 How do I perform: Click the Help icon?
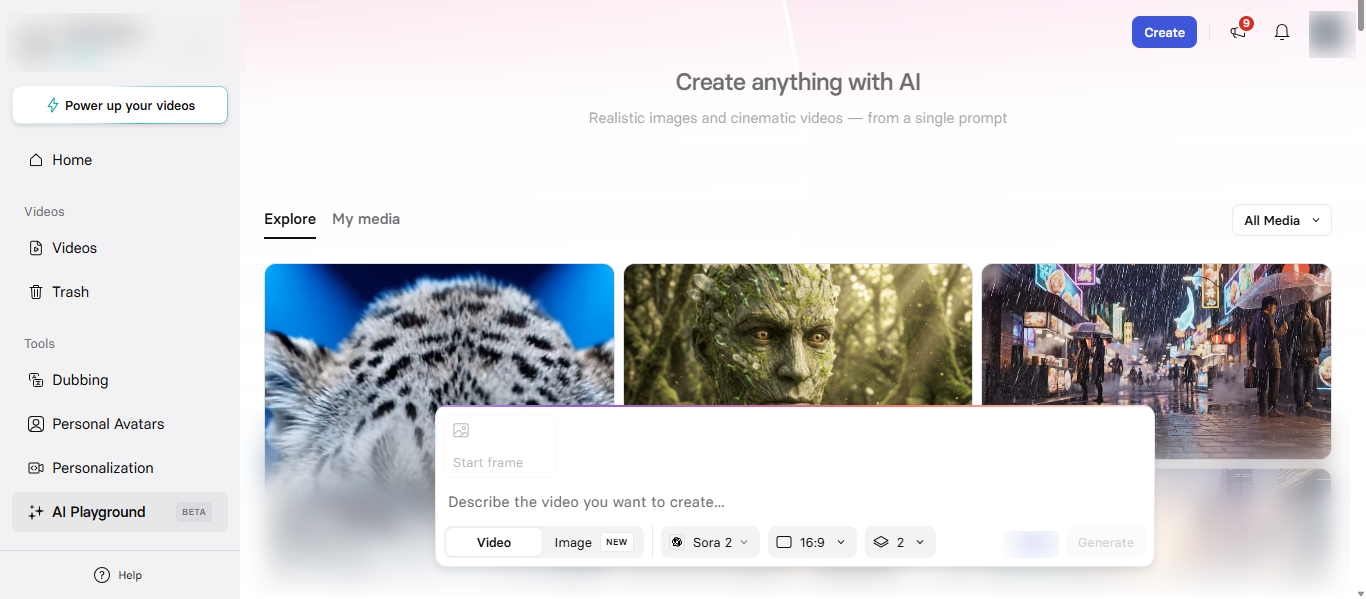102,575
